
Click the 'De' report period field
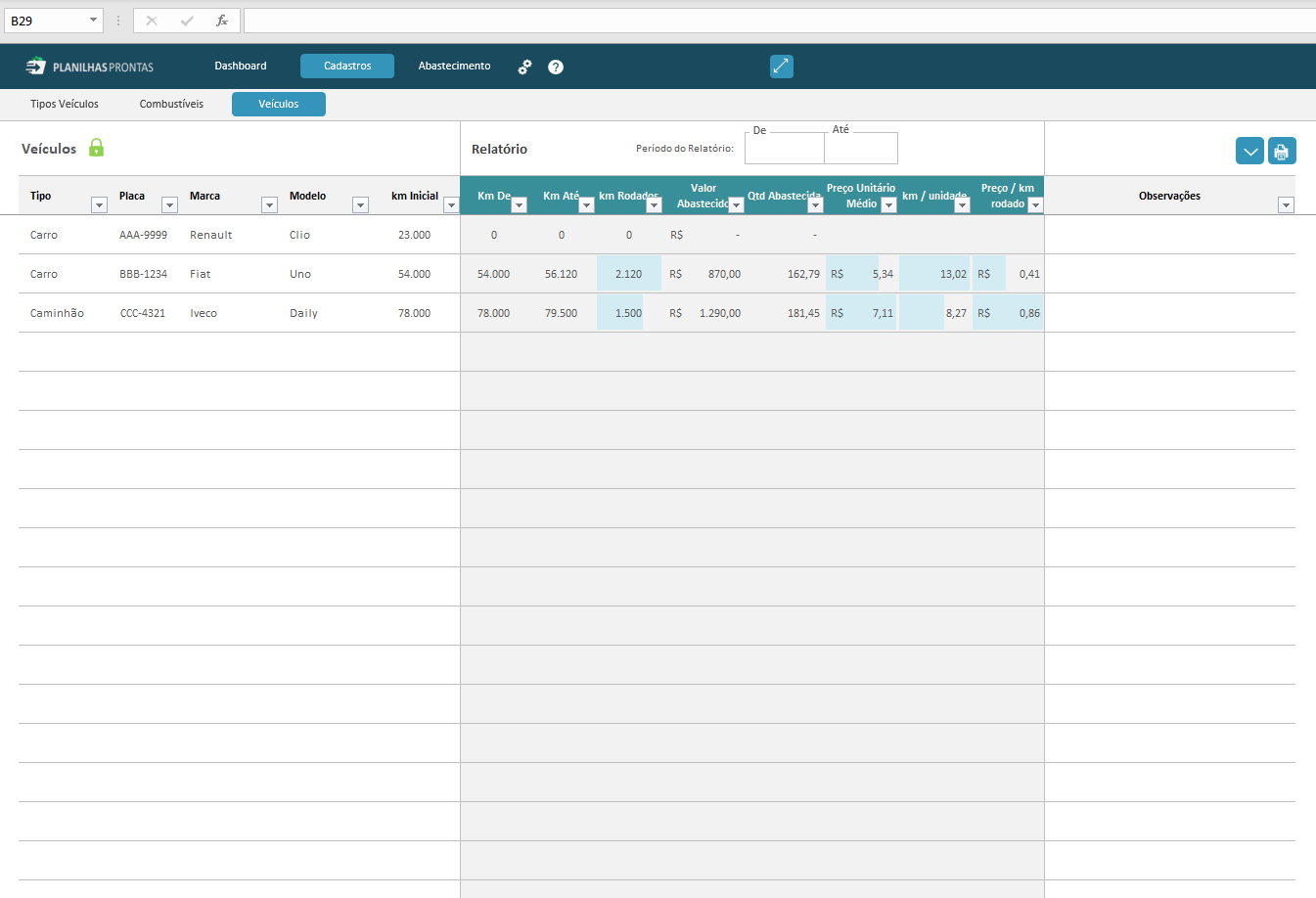[784, 149]
